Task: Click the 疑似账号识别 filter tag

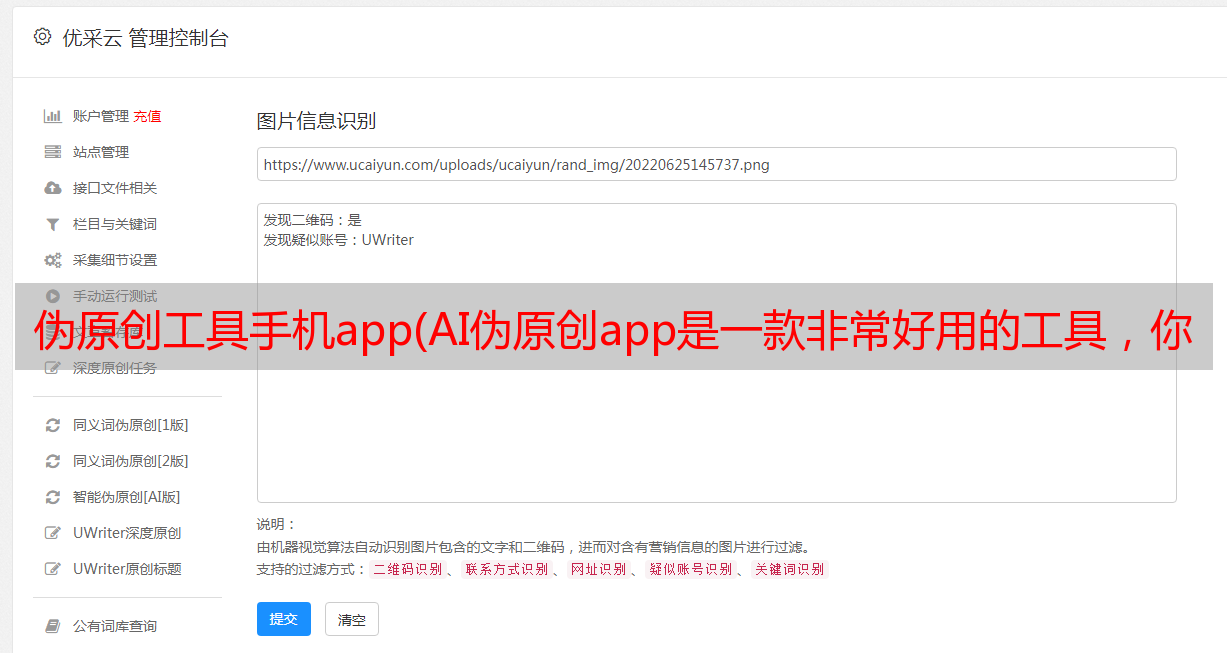Action: click(x=690, y=569)
